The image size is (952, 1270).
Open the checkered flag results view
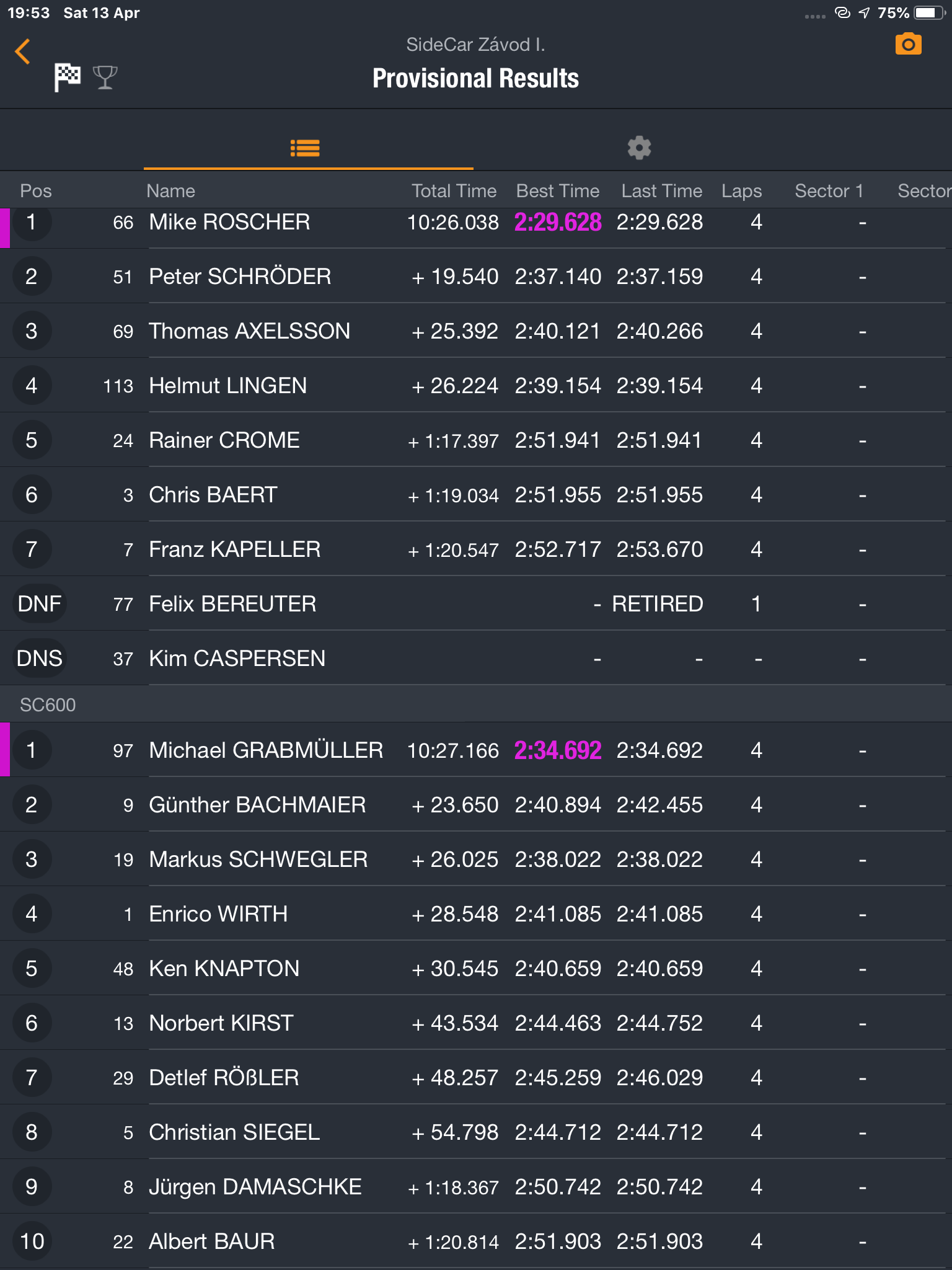click(x=68, y=78)
